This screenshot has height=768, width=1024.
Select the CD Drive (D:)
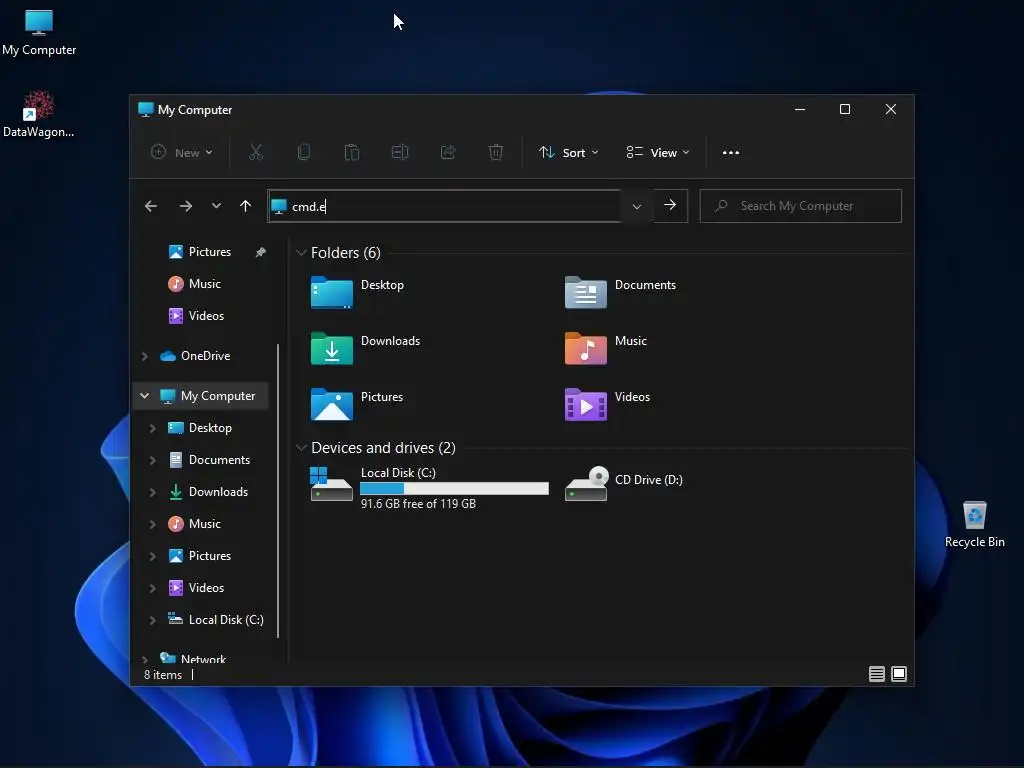[x=624, y=483]
